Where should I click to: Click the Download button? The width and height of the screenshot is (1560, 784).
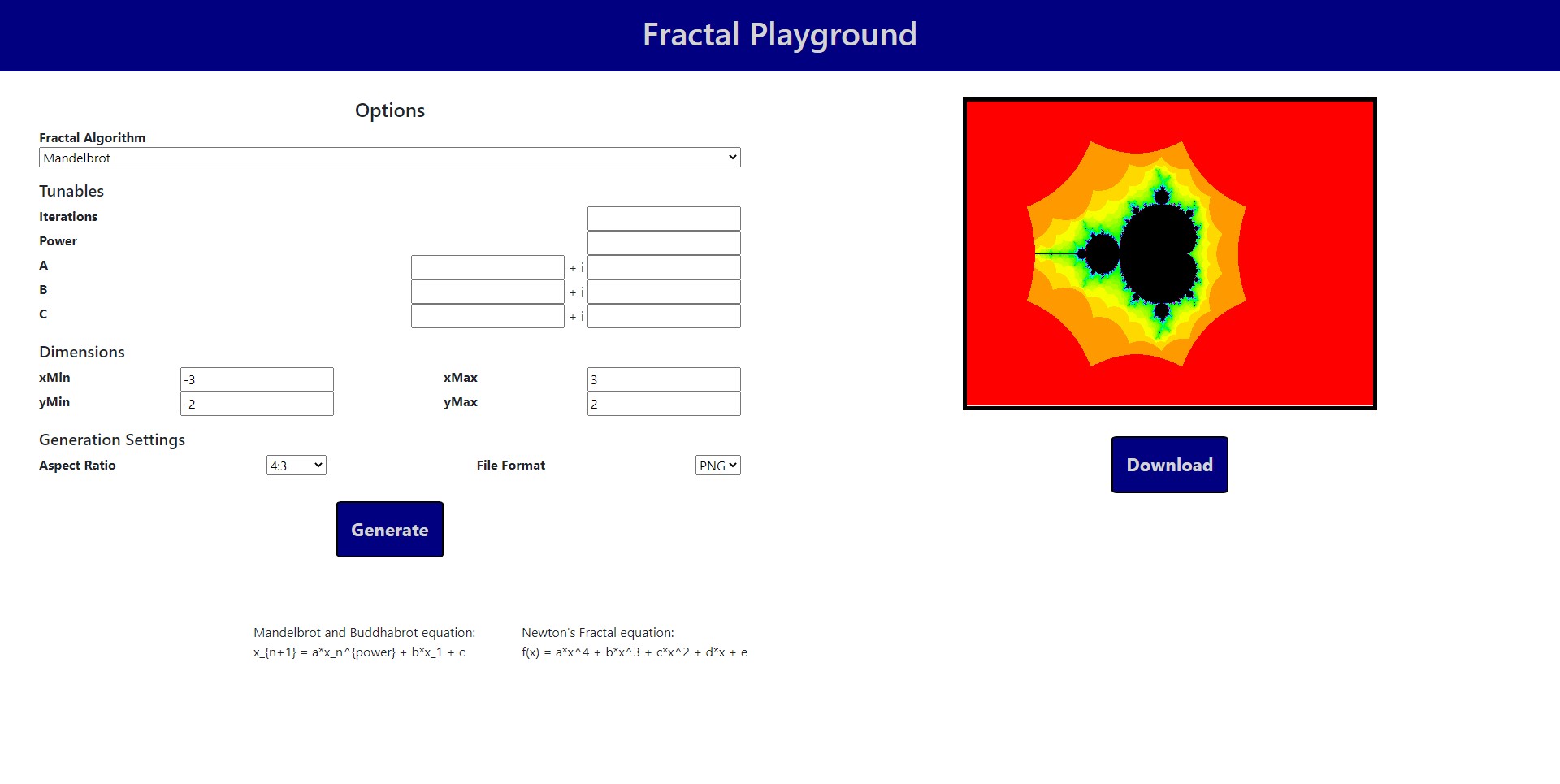click(x=1170, y=465)
